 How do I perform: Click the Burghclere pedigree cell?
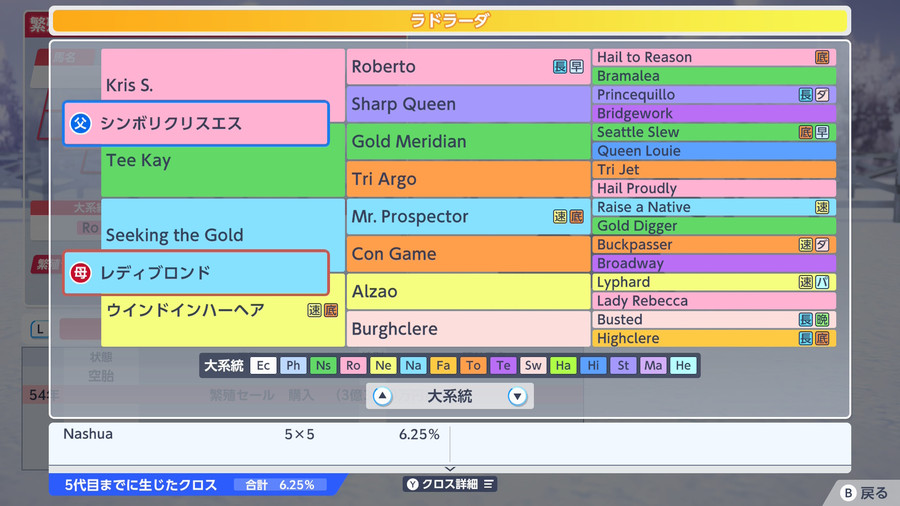pos(468,329)
